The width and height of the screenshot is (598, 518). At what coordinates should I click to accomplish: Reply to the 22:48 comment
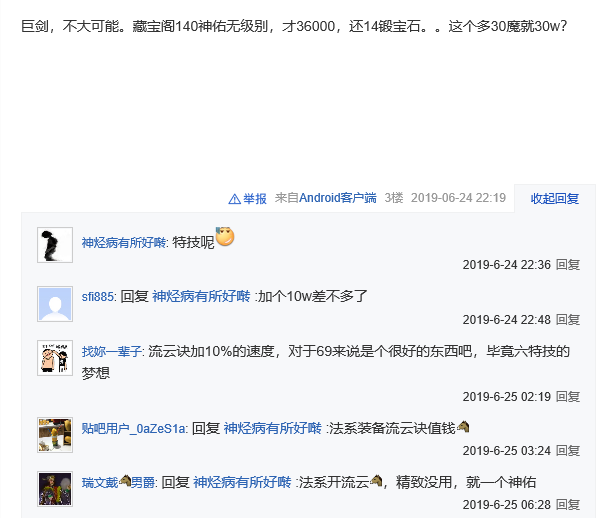(x=568, y=320)
